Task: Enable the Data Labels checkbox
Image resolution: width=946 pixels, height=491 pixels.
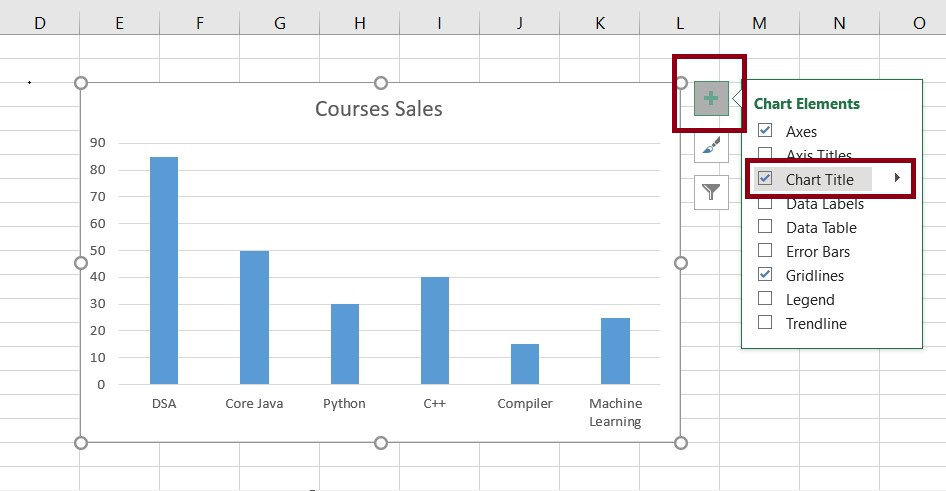Action: pos(765,204)
